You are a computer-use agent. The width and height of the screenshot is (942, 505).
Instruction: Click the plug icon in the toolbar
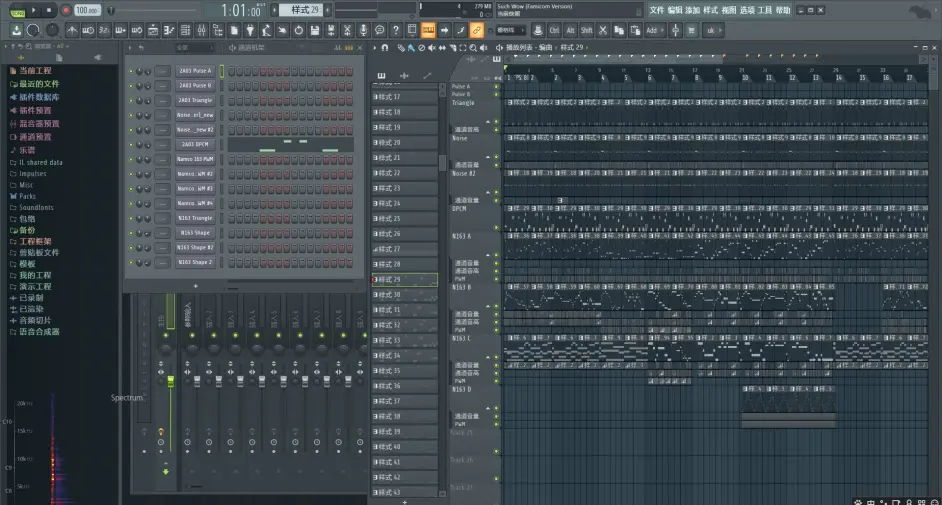(x=250, y=30)
